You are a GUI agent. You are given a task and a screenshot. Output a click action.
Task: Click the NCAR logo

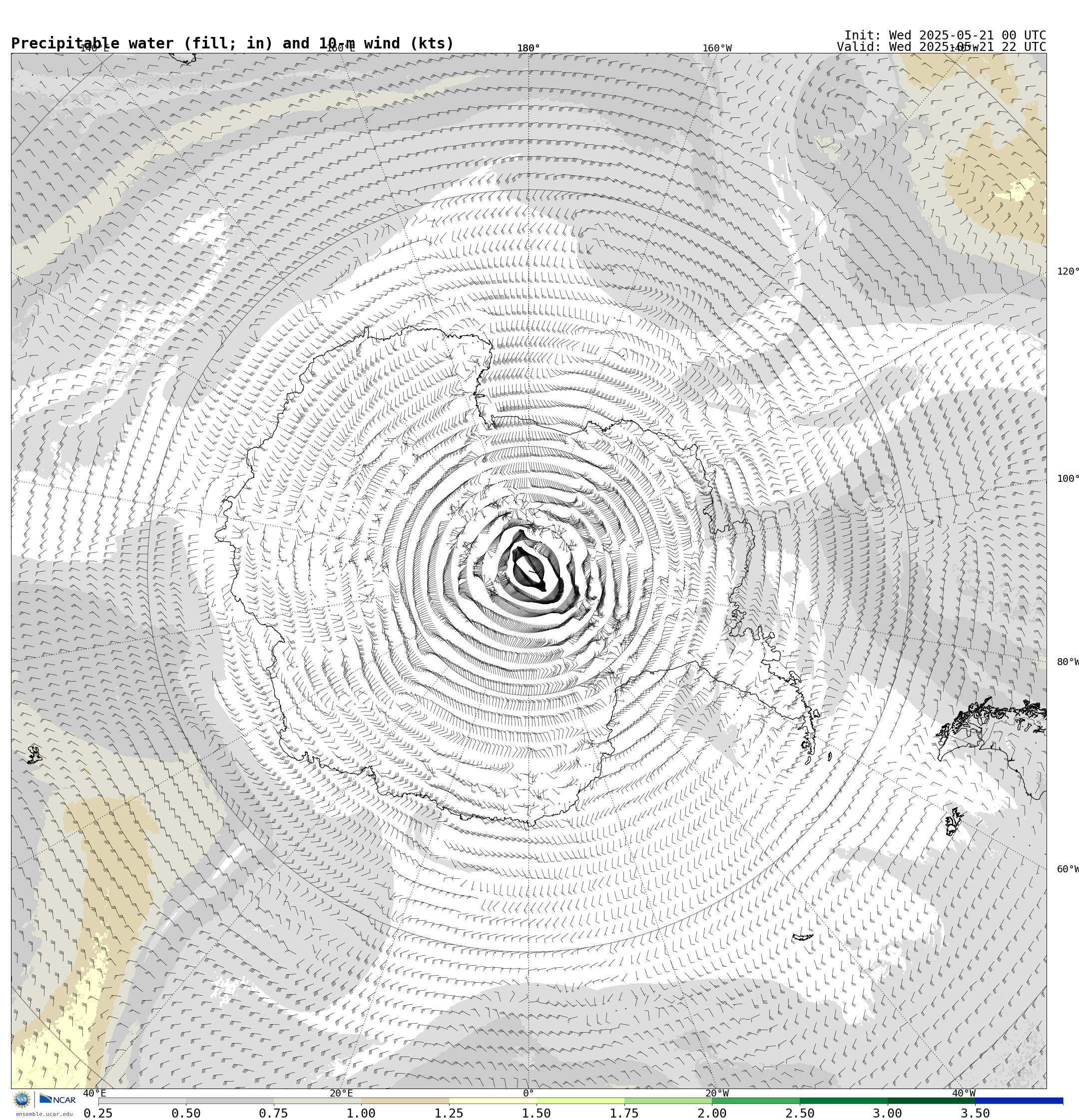tap(57, 1100)
